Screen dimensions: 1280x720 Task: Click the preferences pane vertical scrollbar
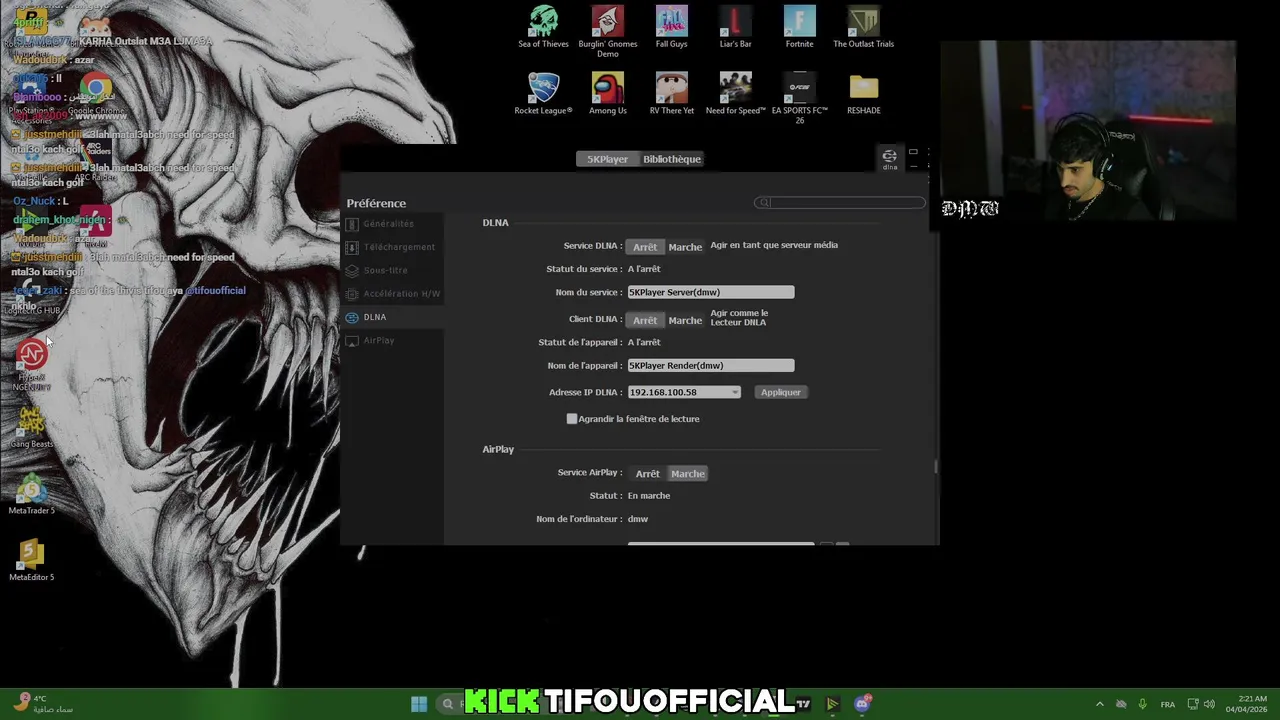(936, 467)
